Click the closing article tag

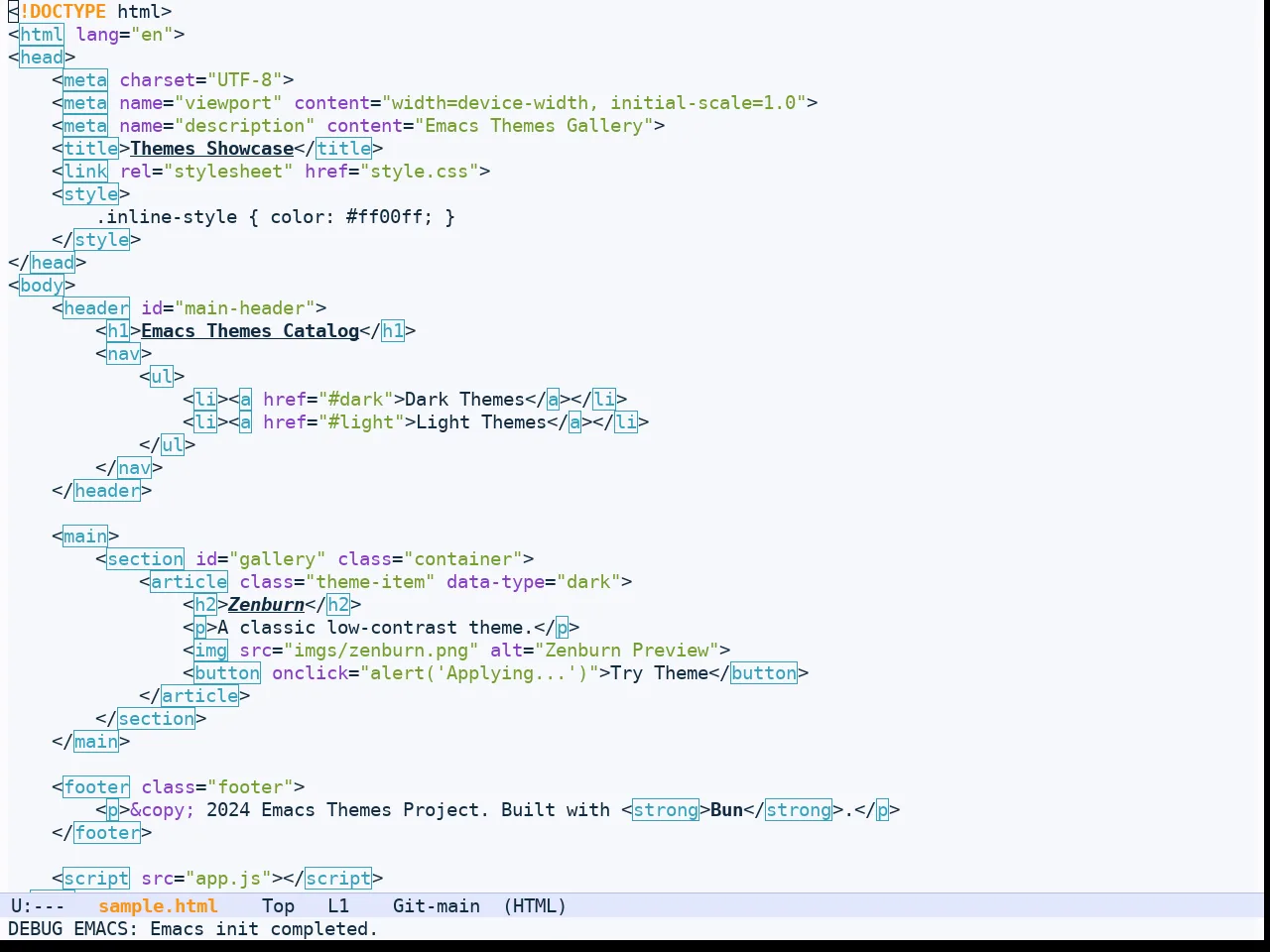click(x=194, y=696)
